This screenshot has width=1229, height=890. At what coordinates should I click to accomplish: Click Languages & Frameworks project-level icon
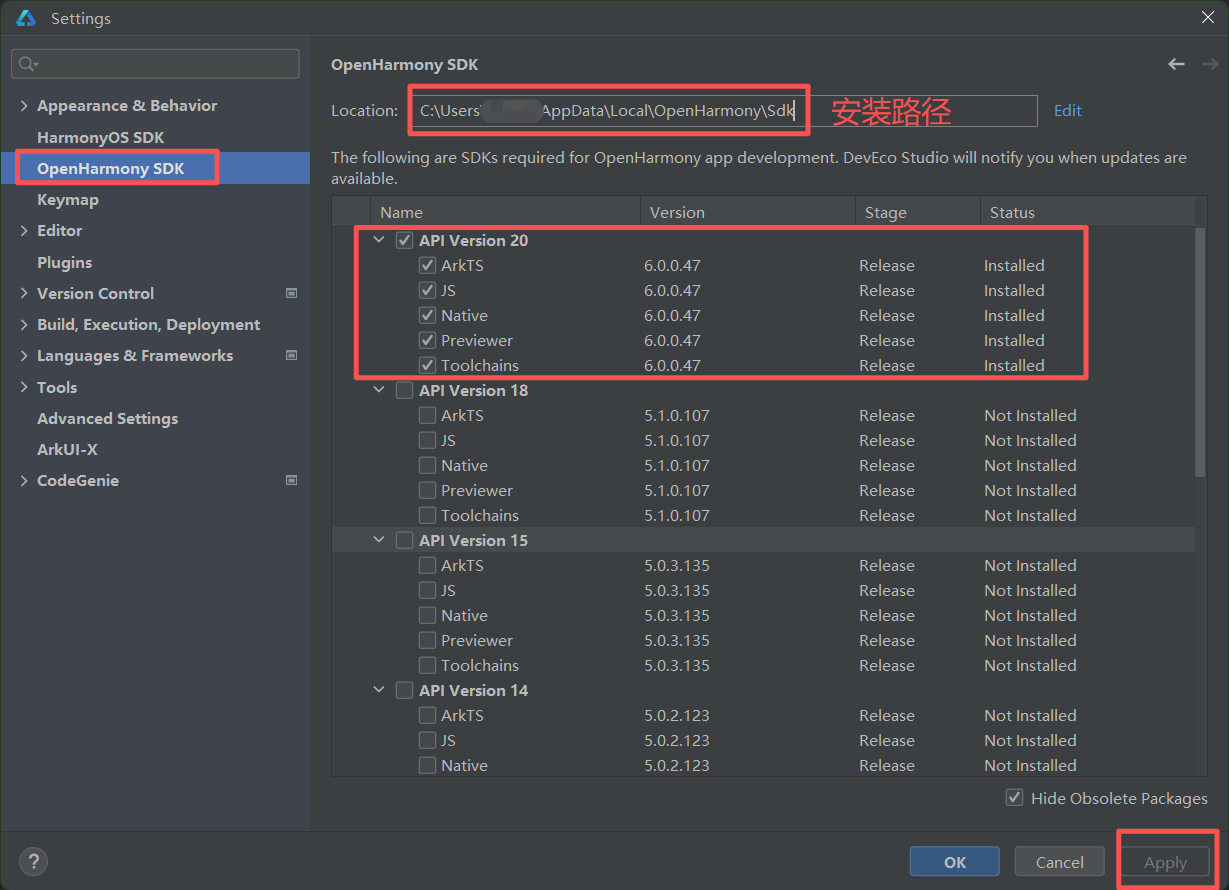pyautogui.click(x=292, y=355)
